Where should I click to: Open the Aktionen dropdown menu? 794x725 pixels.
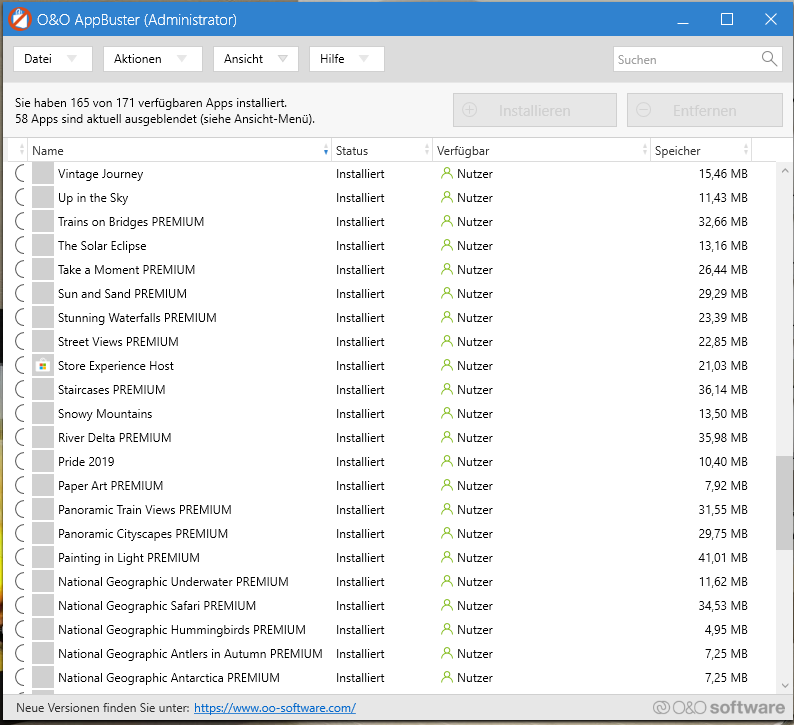(152, 59)
